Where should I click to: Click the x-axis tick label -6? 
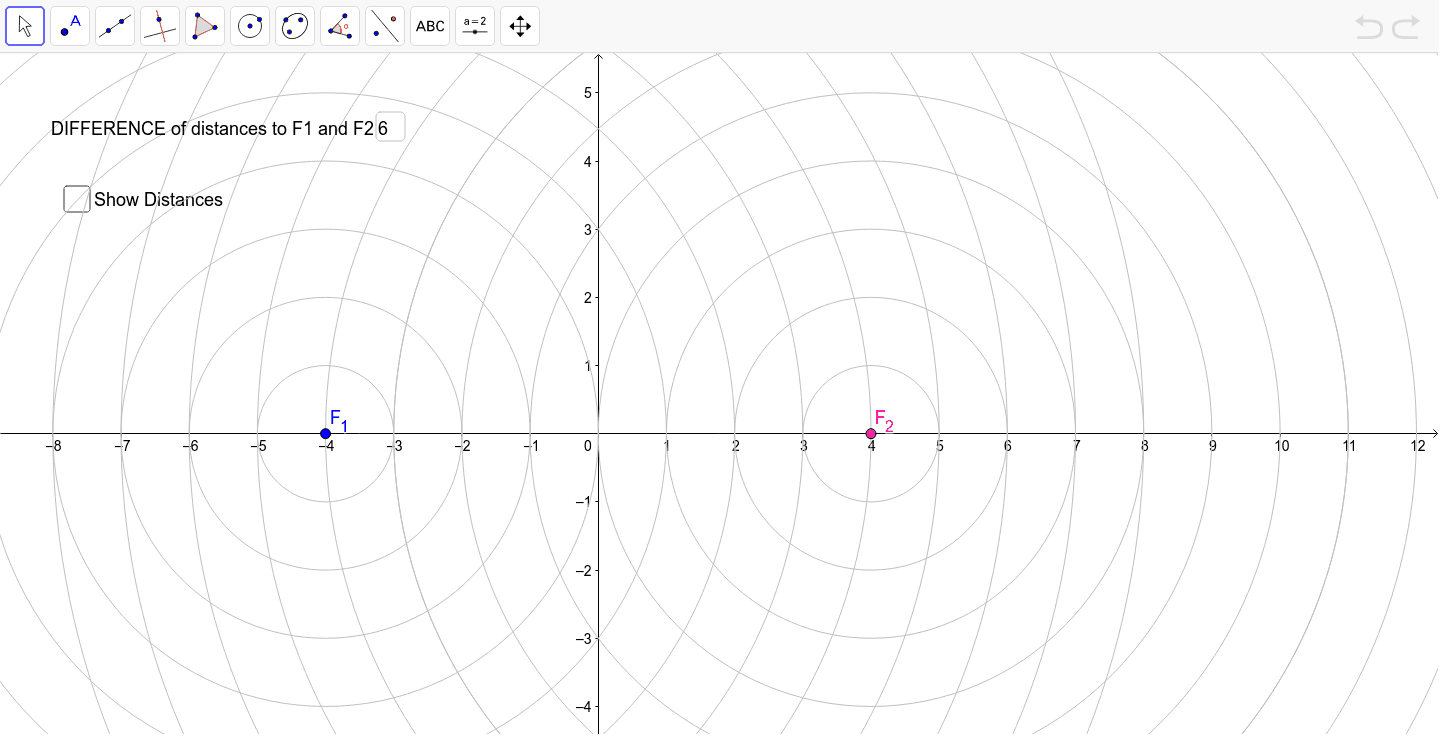189,446
